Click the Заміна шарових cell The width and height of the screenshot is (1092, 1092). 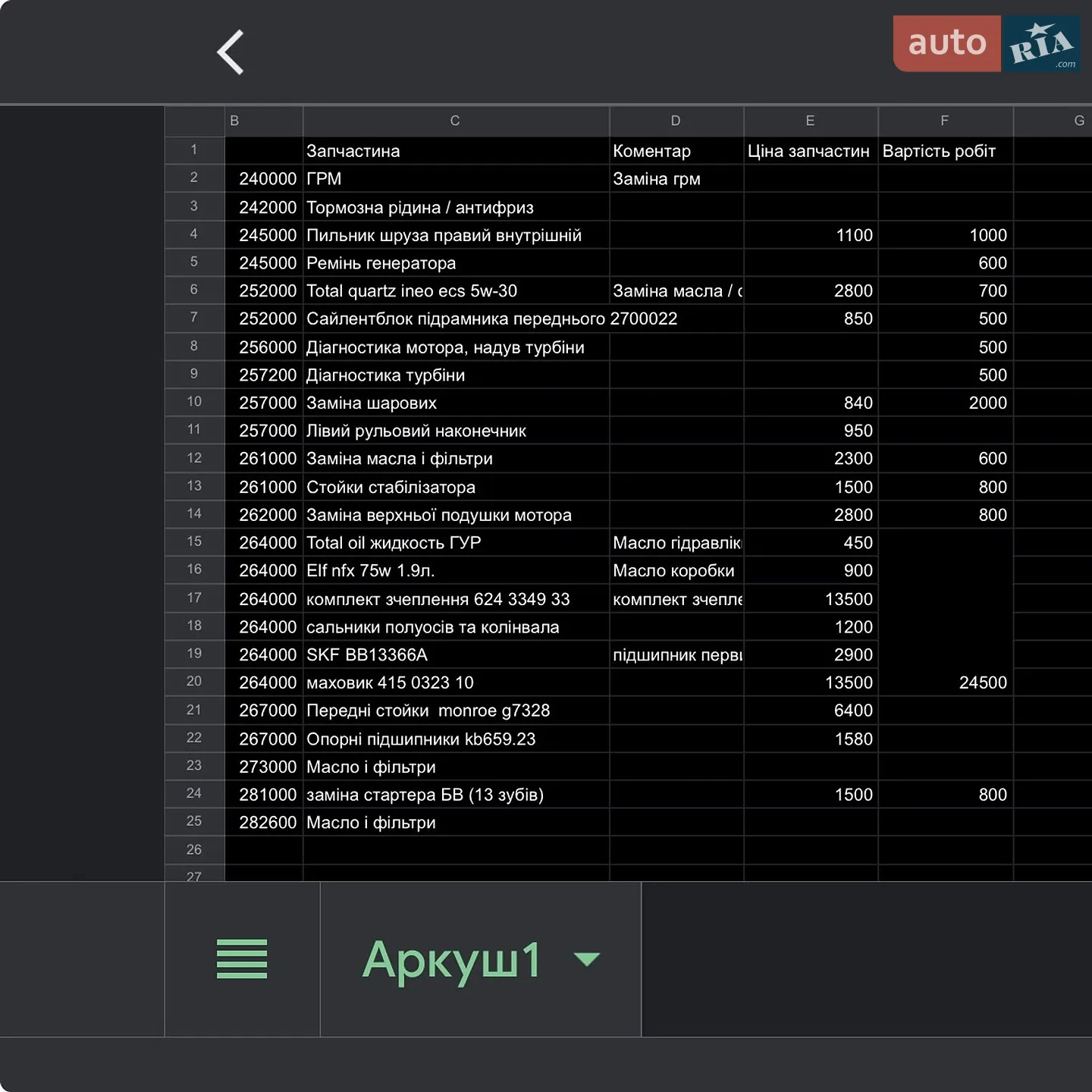[x=456, y=403]
